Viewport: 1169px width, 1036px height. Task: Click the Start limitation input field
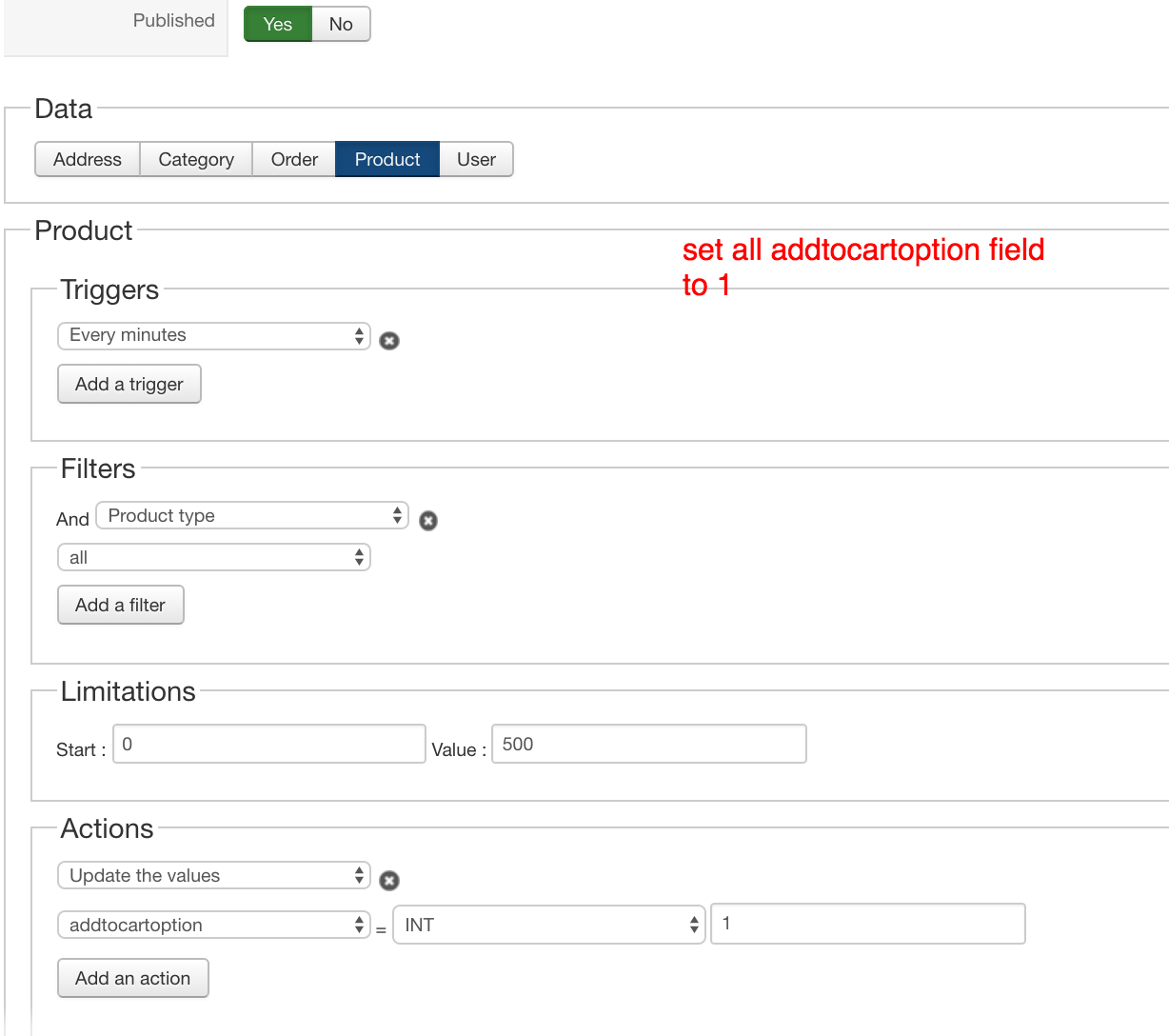pos(269,745)
